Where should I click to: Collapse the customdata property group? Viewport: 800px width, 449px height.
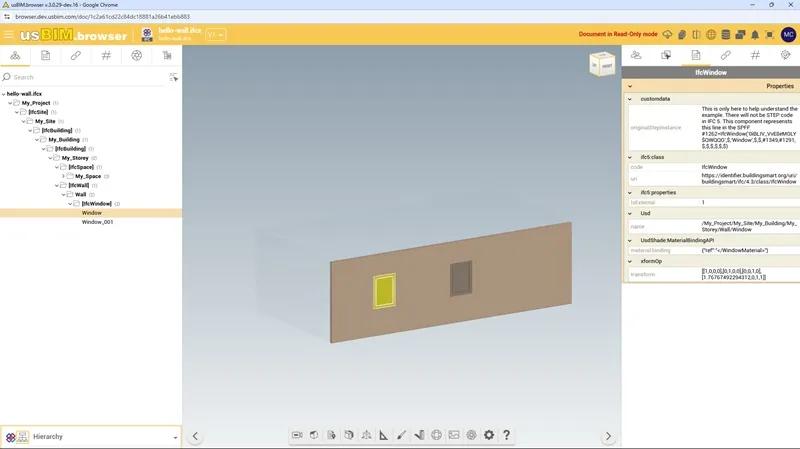[630, 99]
